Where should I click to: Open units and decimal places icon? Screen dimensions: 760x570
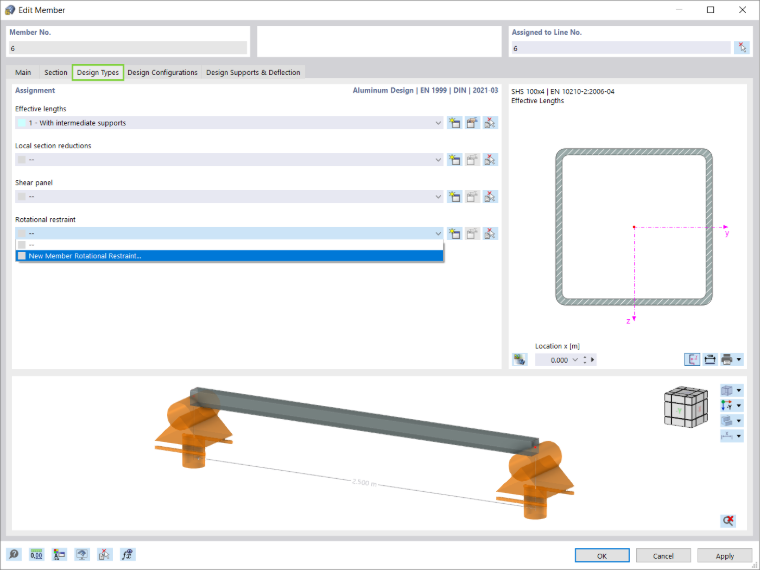[x=36, y=554]
